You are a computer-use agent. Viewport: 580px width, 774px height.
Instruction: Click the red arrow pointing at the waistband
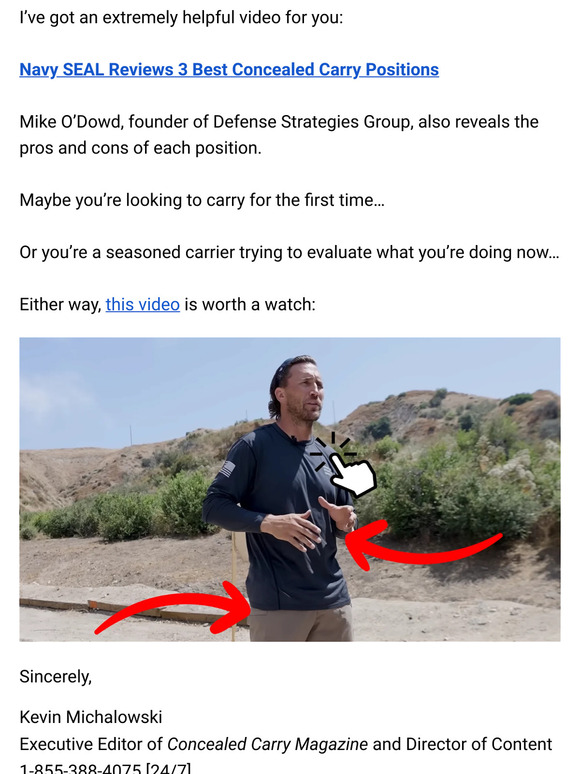click(174, 608)
